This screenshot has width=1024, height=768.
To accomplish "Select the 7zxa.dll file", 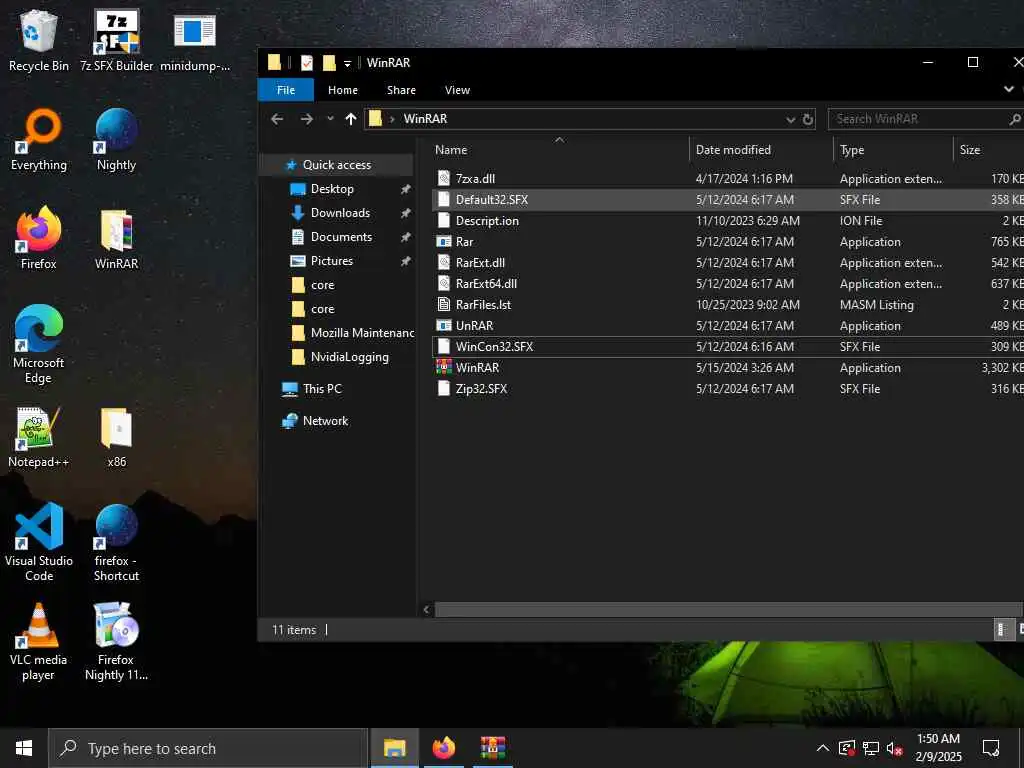I will point(728,178).
